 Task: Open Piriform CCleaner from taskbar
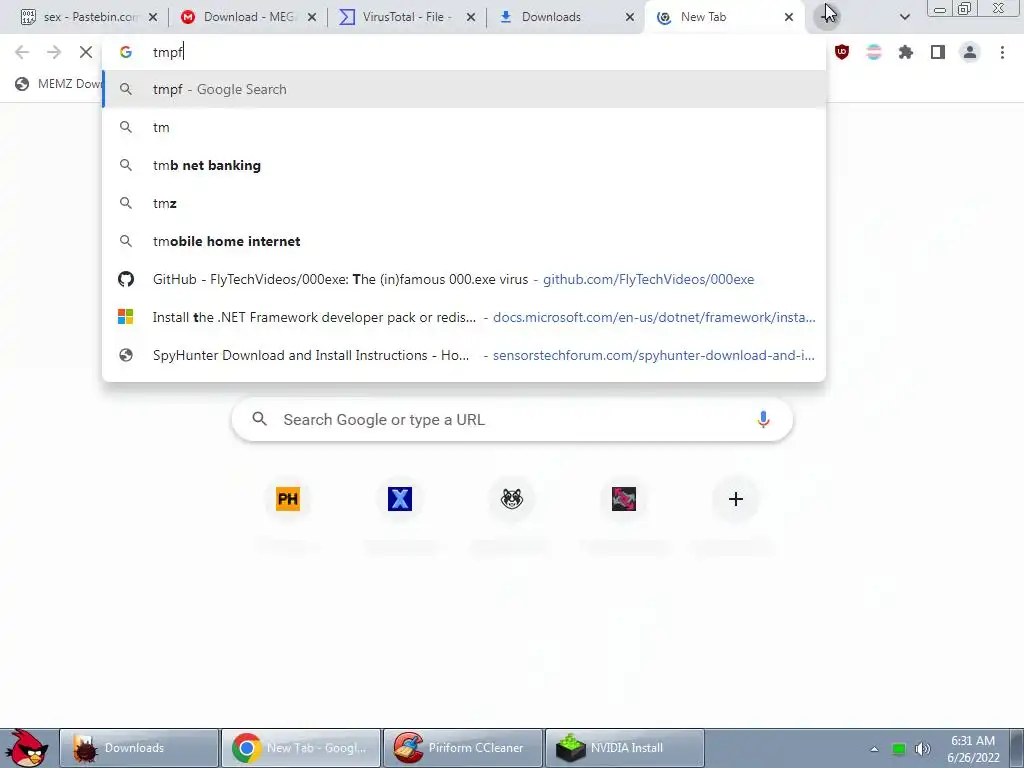click(x=463, y=748)
